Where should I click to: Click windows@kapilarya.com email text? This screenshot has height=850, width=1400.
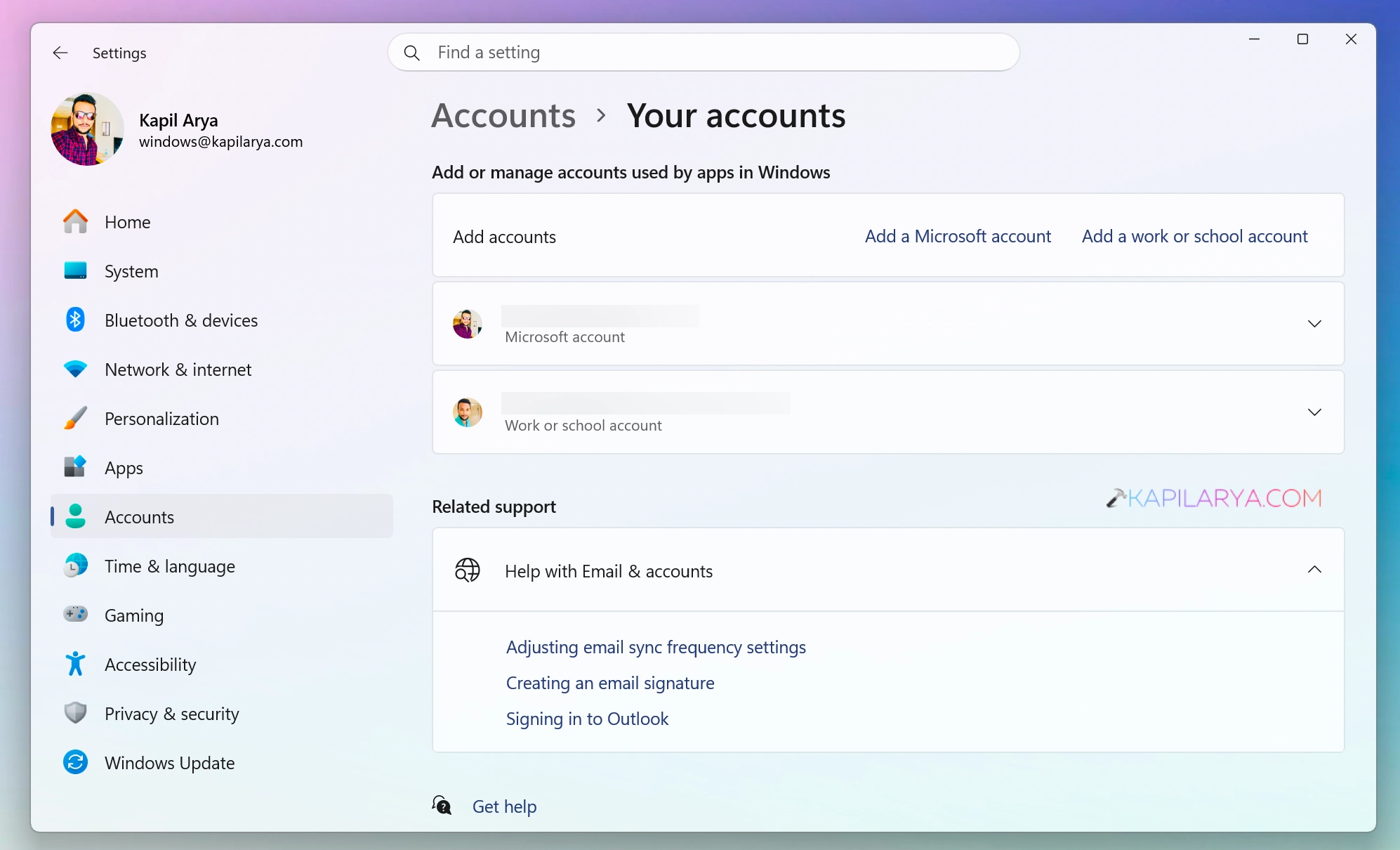tap(220, 141)
